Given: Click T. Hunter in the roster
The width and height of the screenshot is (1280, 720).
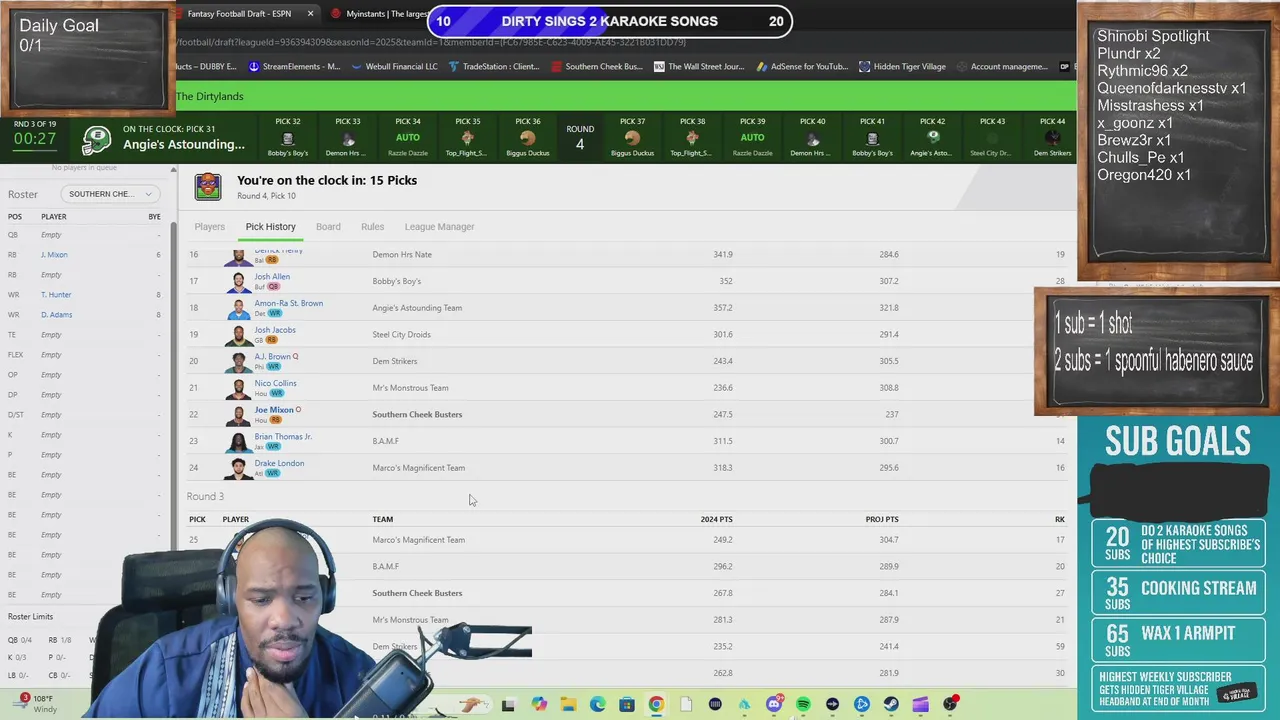Looking at the screenshot, I should pyautogui.click(x=56, y=295).
